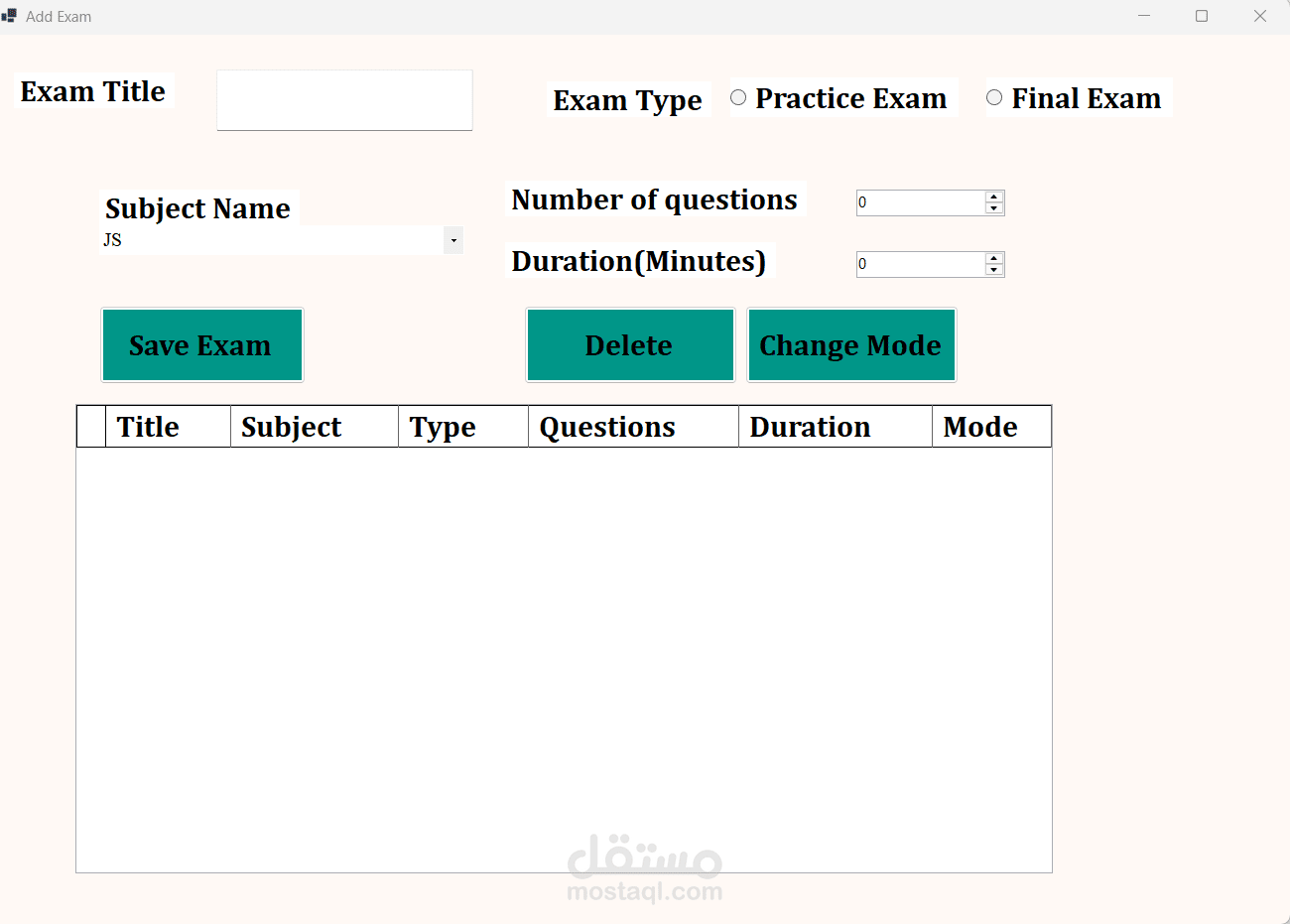1290x924 pixels.
Task: Click the Change Mode button
Action: coord(851,345)
